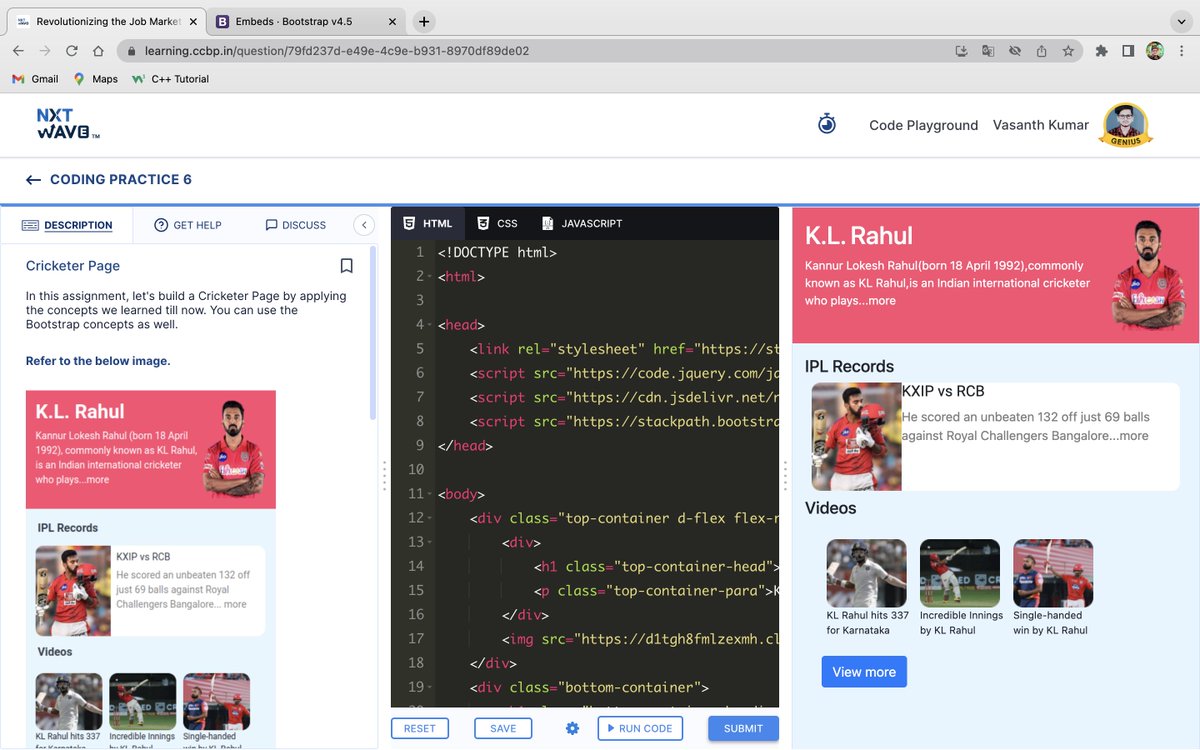The image size is (1200, 750).
Task: Reload the current page
Action: pos(72,51)
